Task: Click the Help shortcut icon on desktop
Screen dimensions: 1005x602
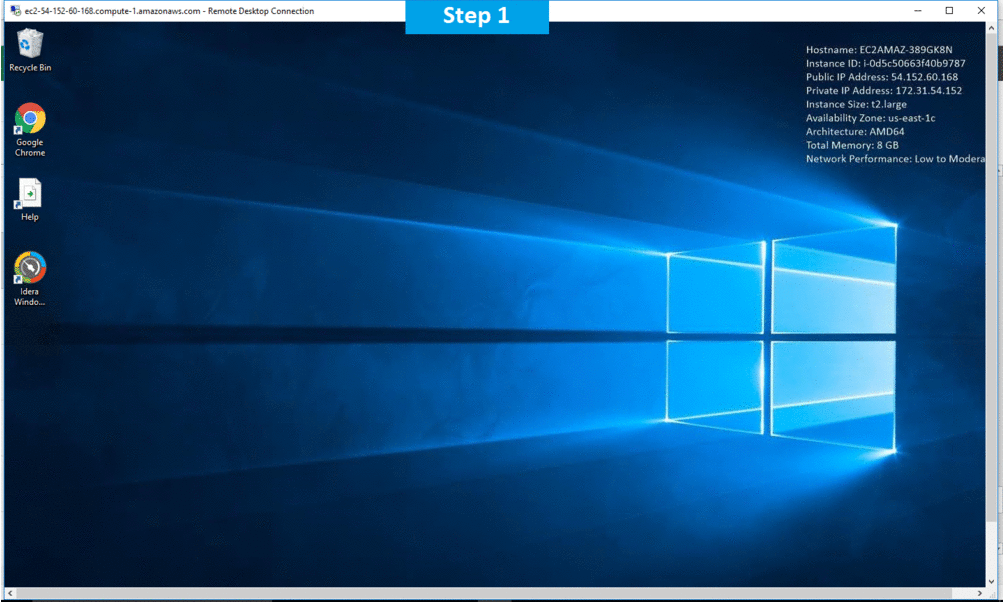Action: click(30, 194)
